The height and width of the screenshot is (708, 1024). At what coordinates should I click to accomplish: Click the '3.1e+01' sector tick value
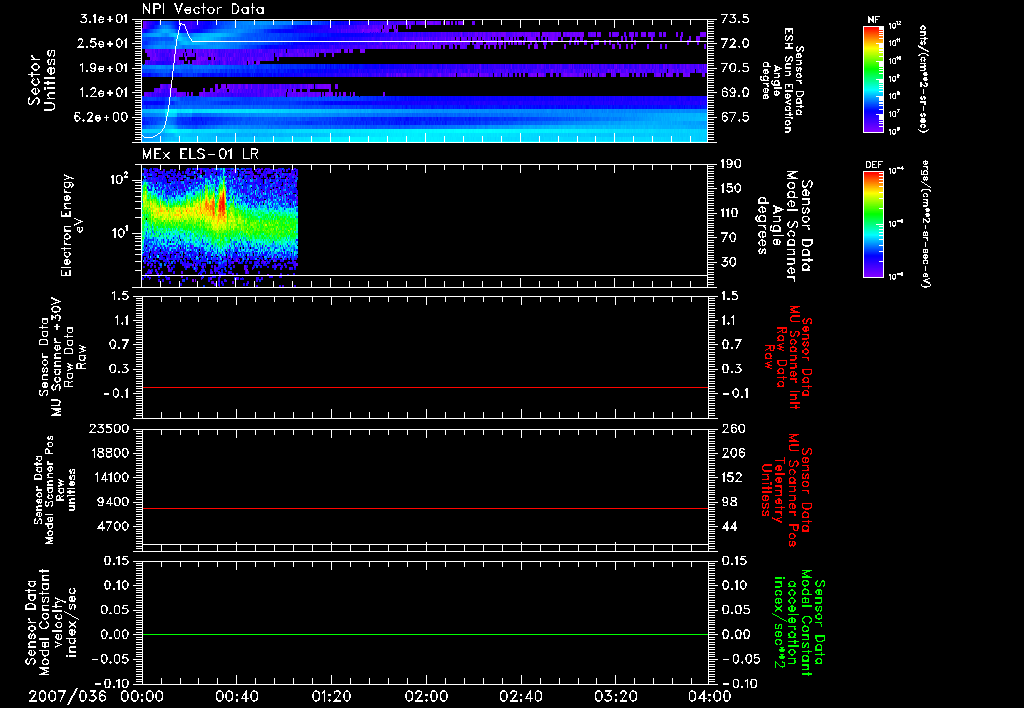[104, 19]
